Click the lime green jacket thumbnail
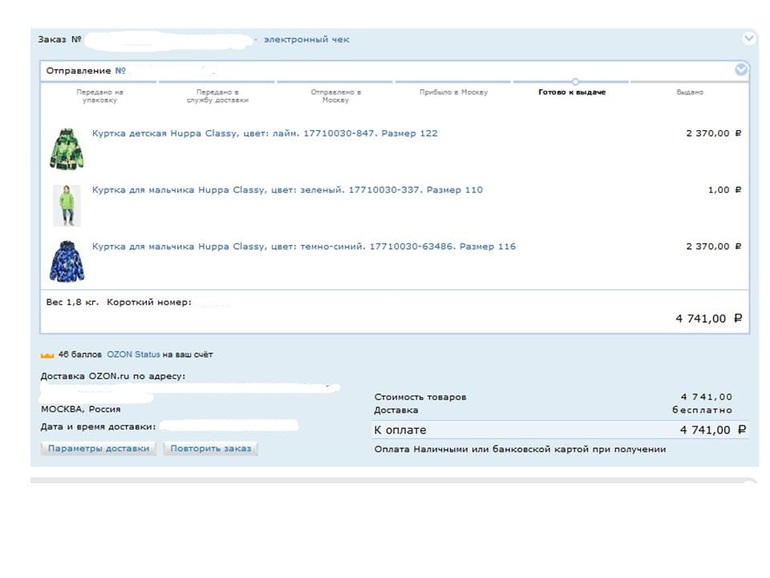 pos(67,149)
